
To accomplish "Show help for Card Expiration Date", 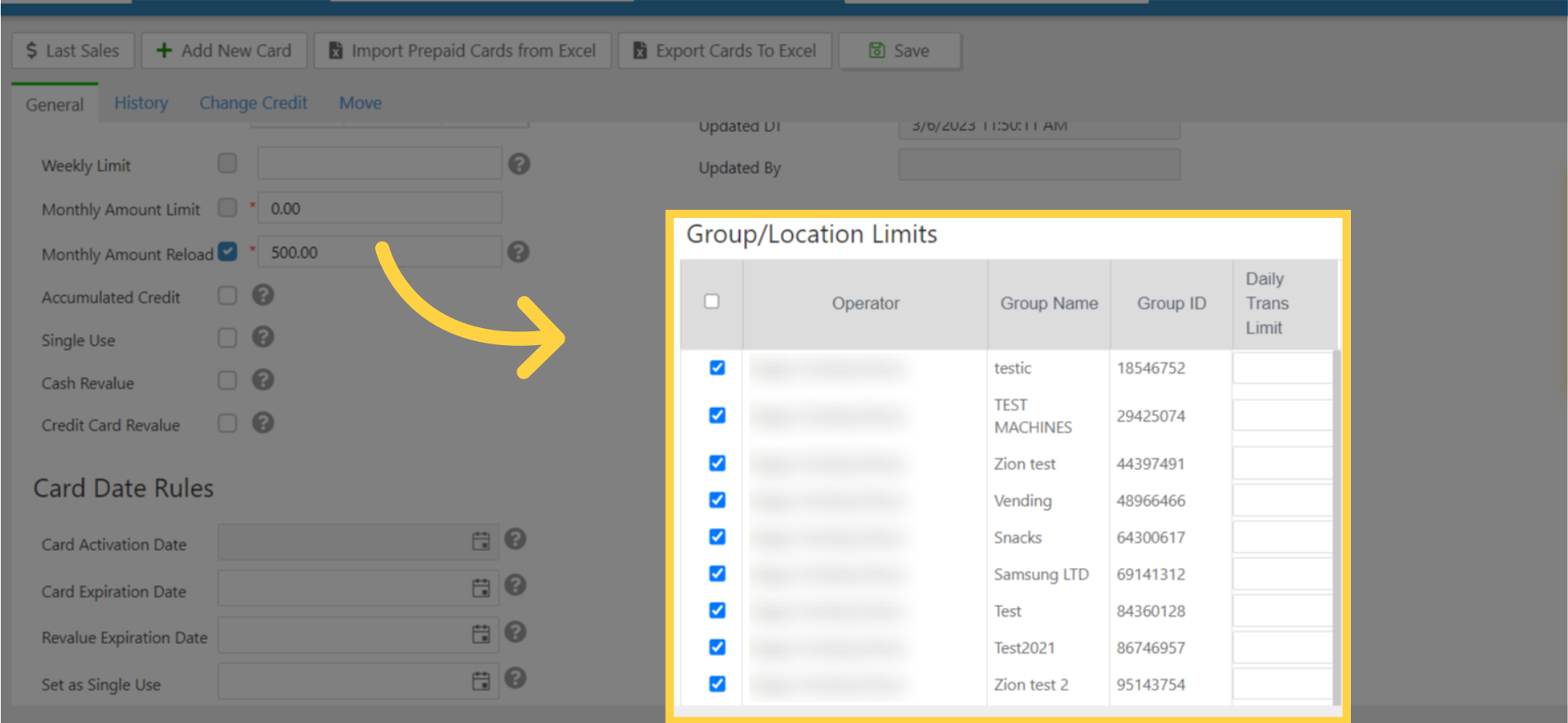I will [515, 585].
